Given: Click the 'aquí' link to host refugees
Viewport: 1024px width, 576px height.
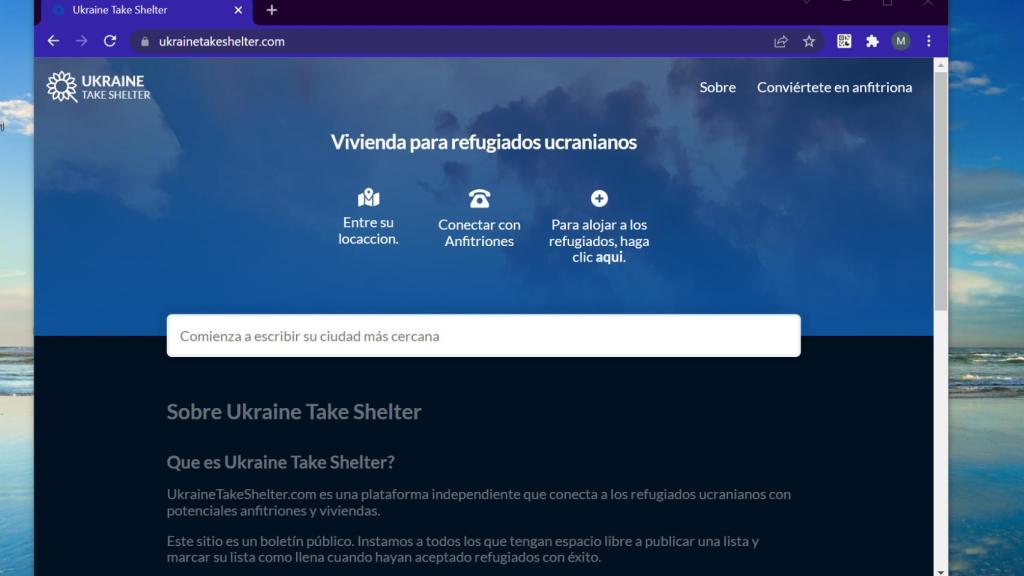Looking at the screenshot, I should tap(609, 257).
